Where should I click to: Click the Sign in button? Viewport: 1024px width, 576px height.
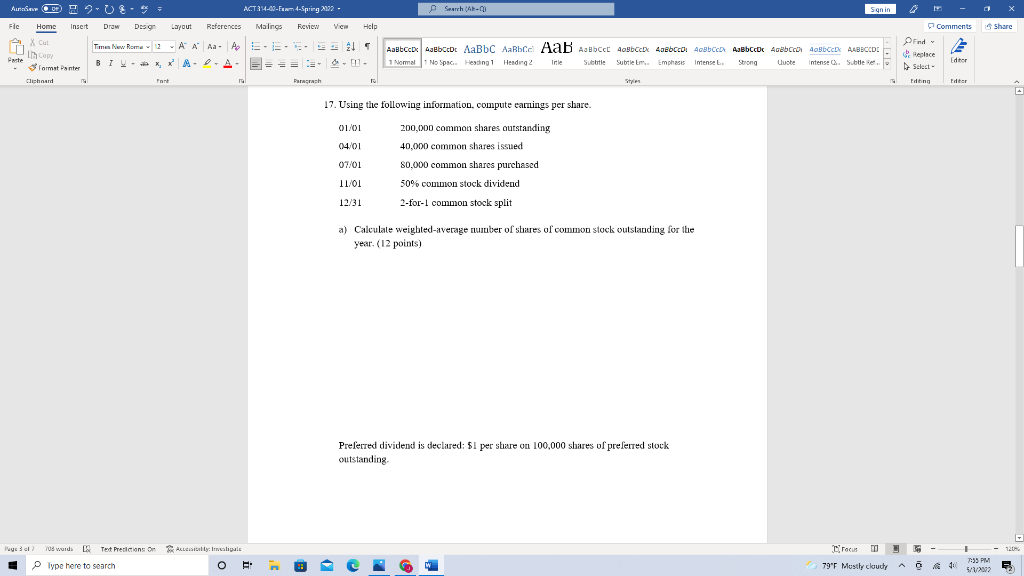880,9
